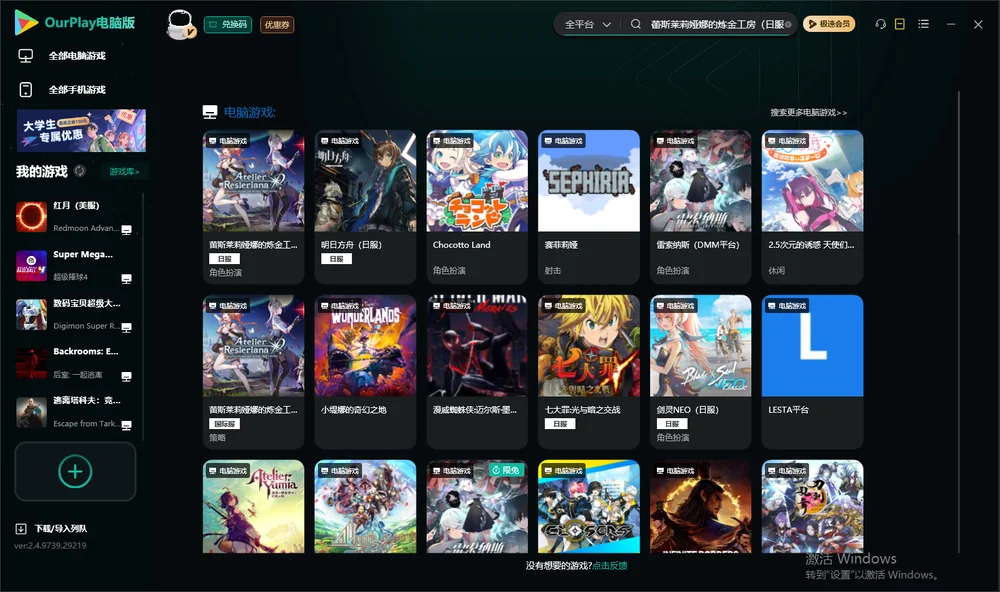Open the 游戏库> link
This screenshot has width=1000, height=592.
pyautogui.click(x=124, y=172)
